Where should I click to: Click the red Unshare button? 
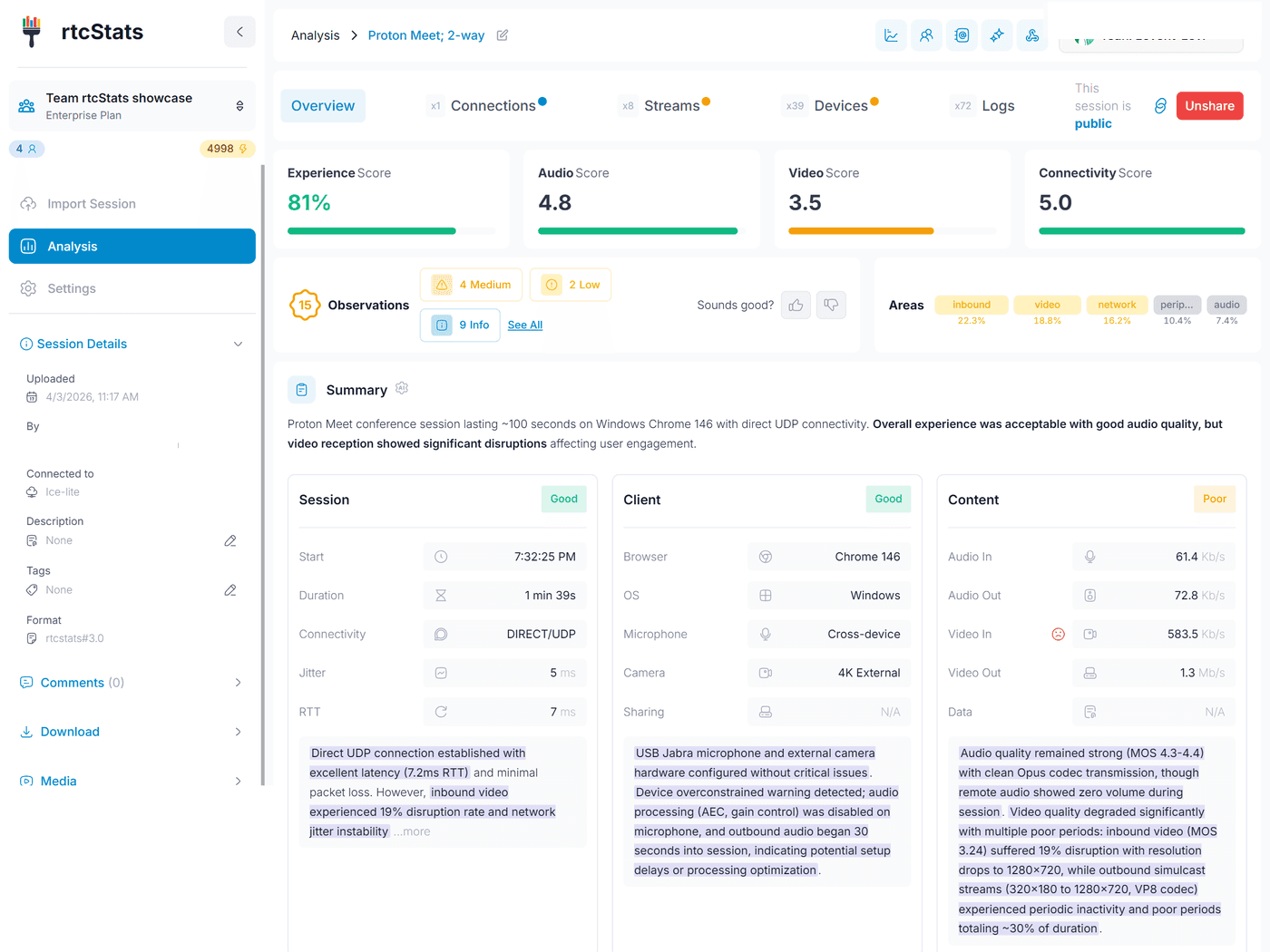[1209, 106]
